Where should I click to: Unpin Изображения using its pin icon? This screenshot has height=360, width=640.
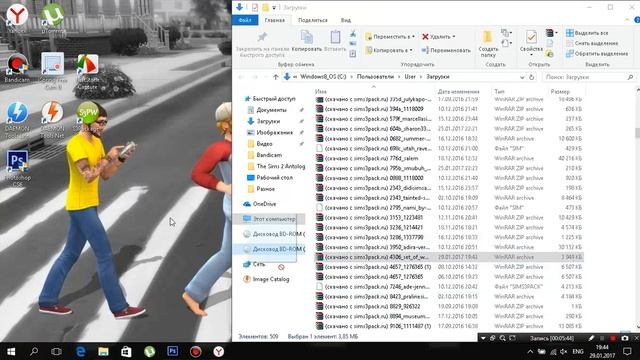tap(302, 132)
